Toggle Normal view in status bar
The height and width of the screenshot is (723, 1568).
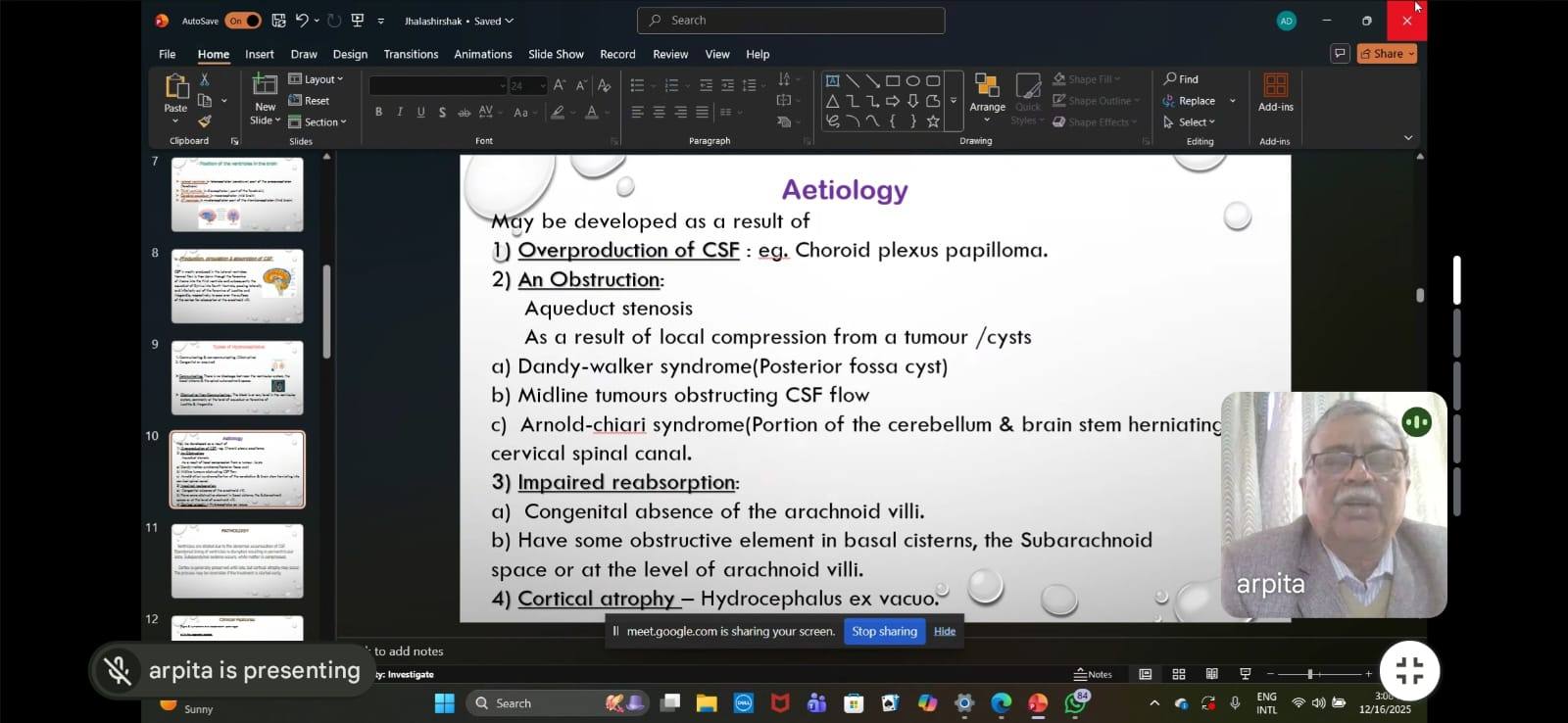pos(1145,674)
